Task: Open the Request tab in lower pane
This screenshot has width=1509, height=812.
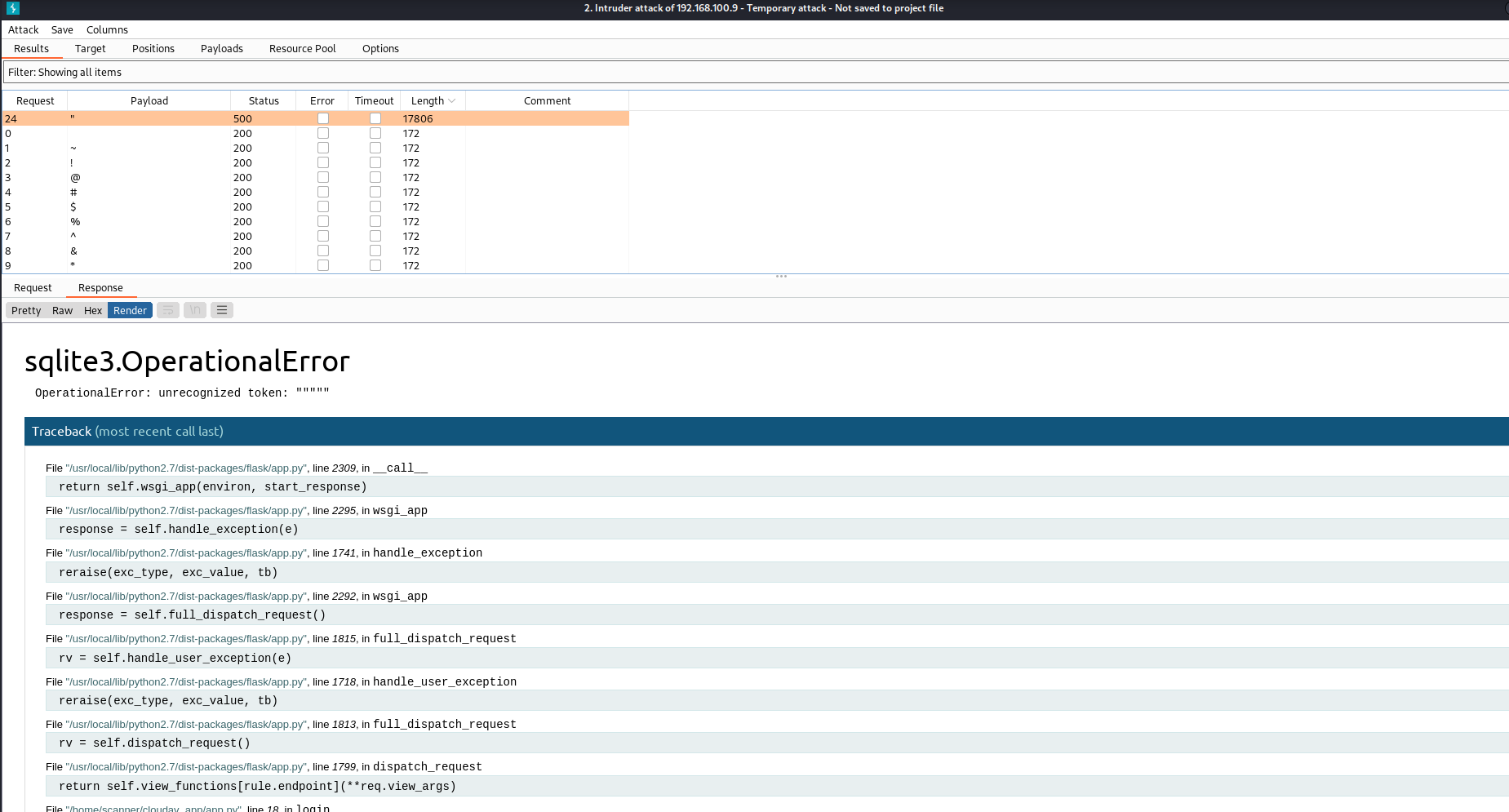Action: 33,288
